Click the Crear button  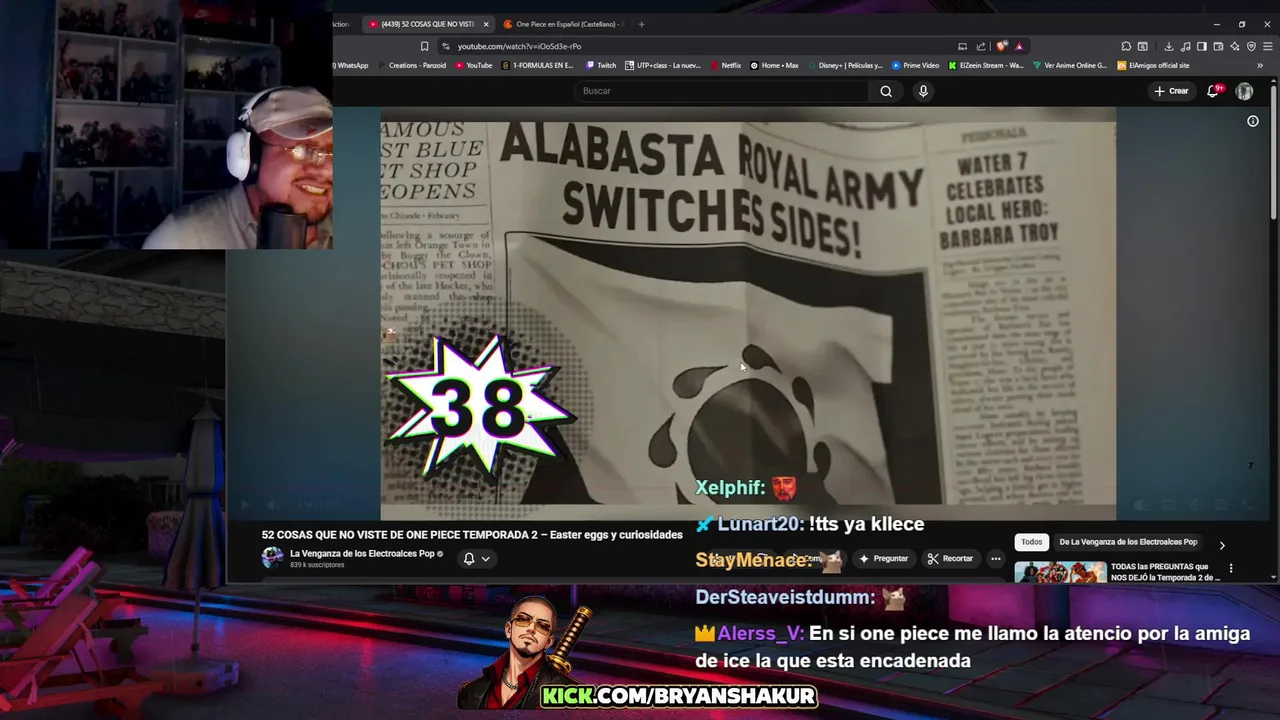1172,91
